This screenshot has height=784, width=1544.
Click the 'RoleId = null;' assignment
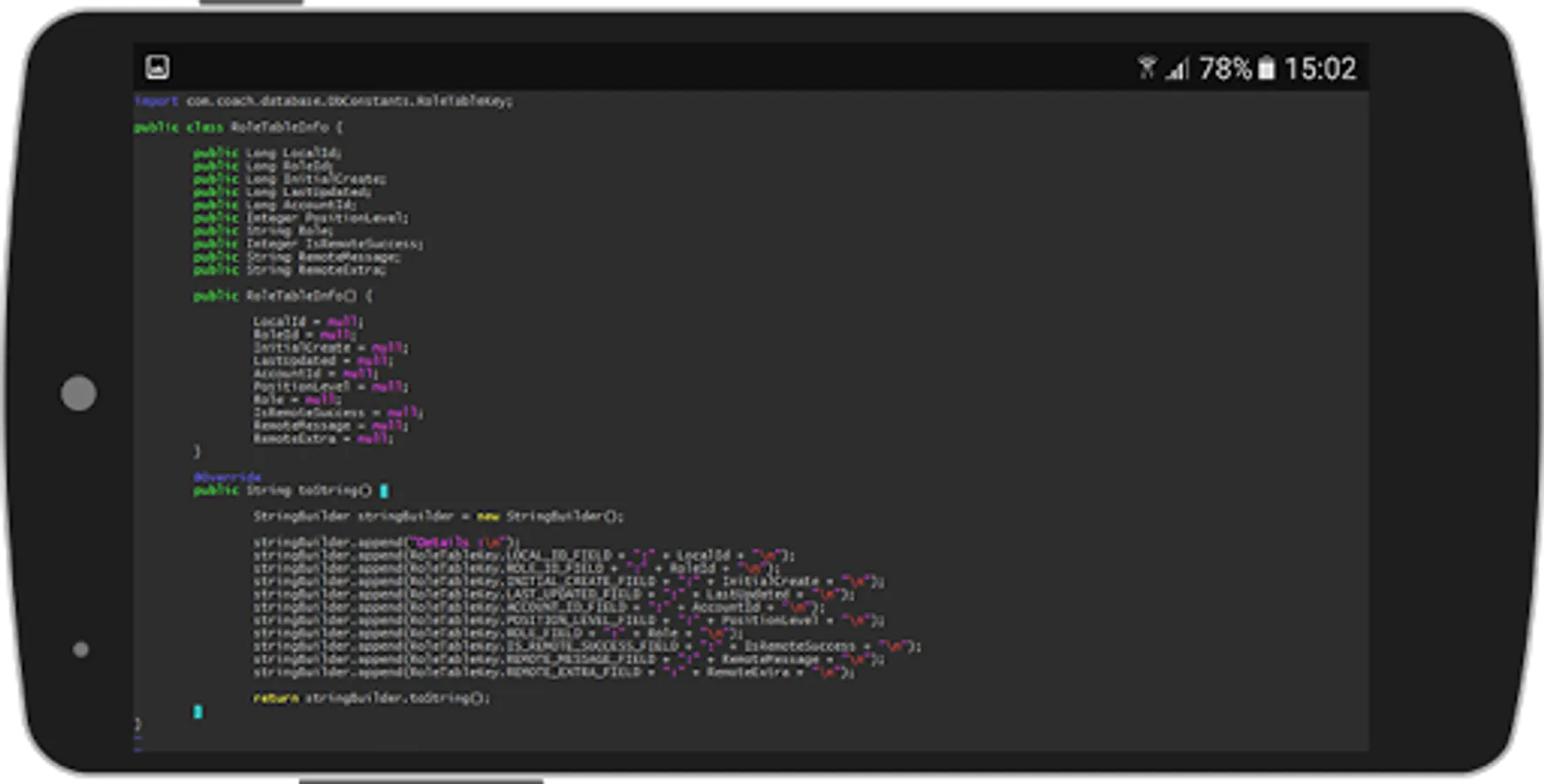click(x=305, y=335)
